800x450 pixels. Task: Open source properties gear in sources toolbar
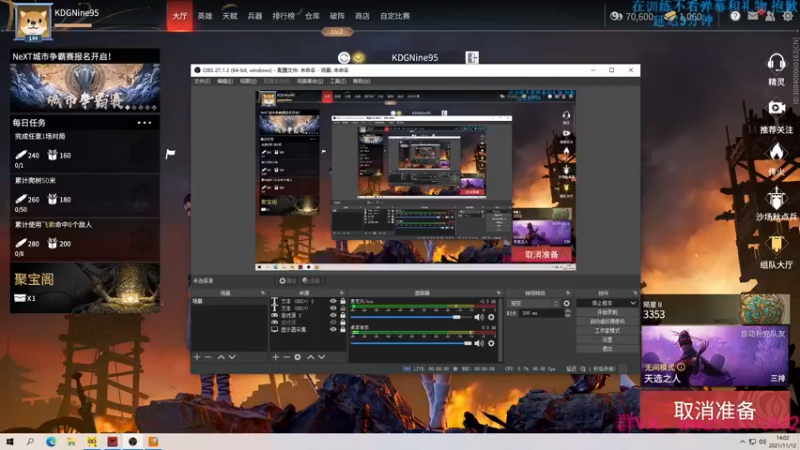[x=297, y=357]
